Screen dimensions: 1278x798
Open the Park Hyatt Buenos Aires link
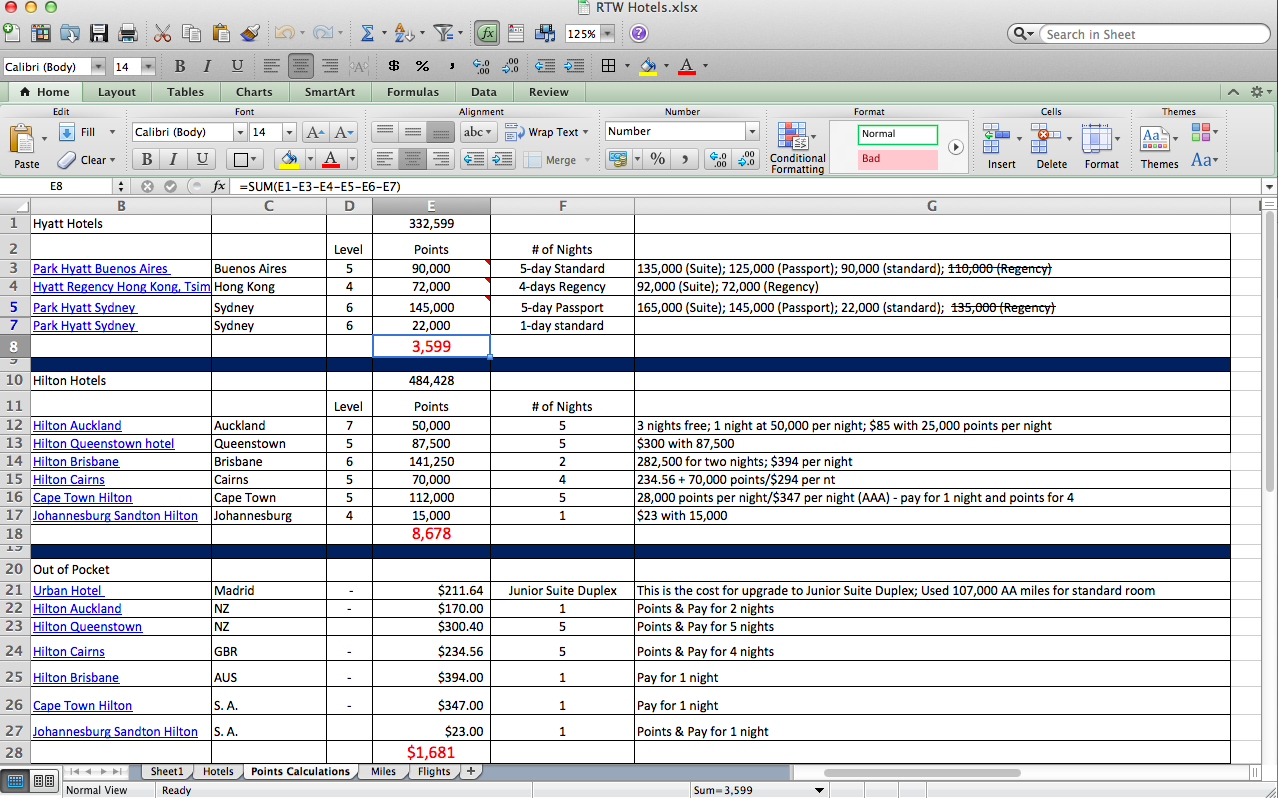click(100, 269)
